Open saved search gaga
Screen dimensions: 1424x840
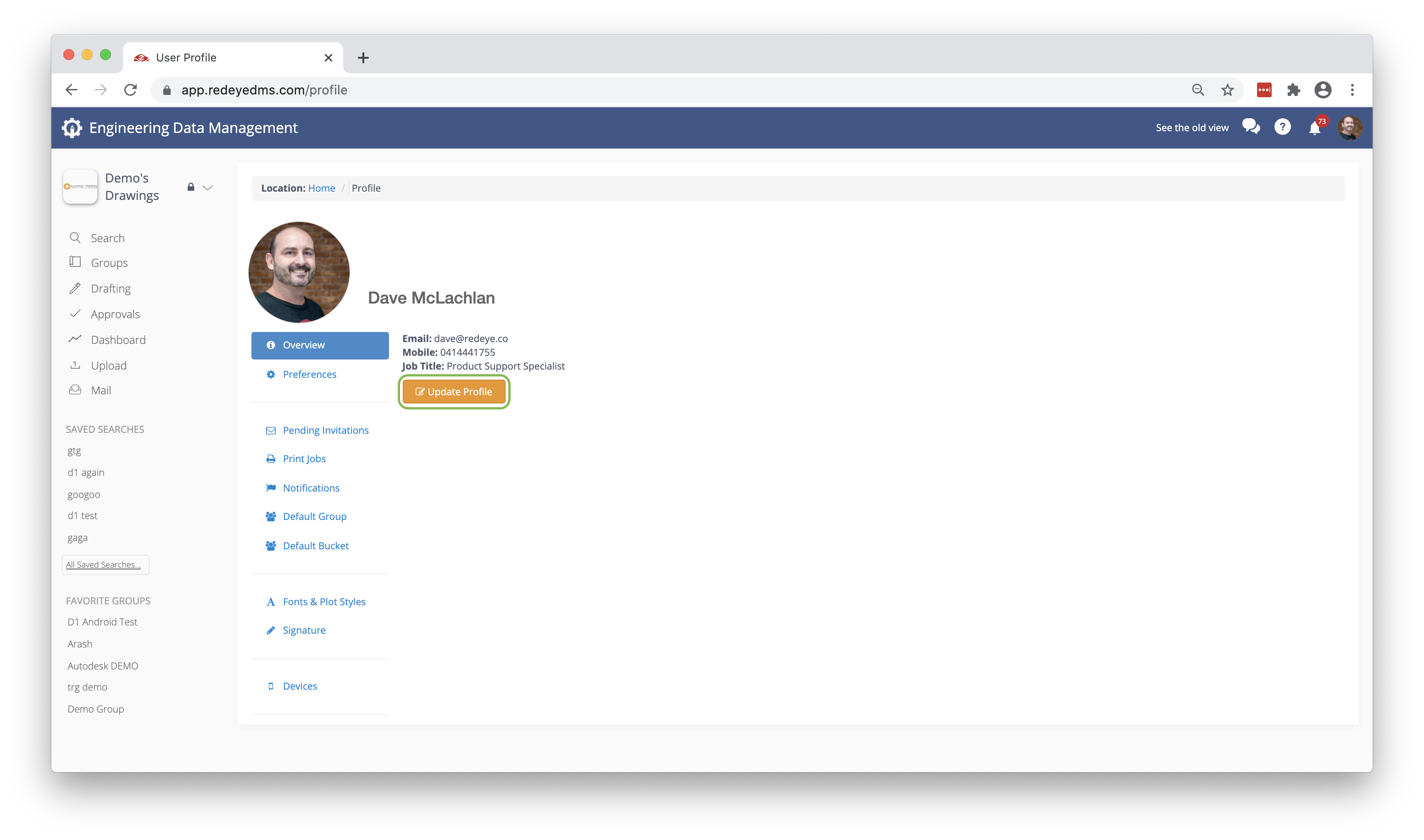[78, 538]
